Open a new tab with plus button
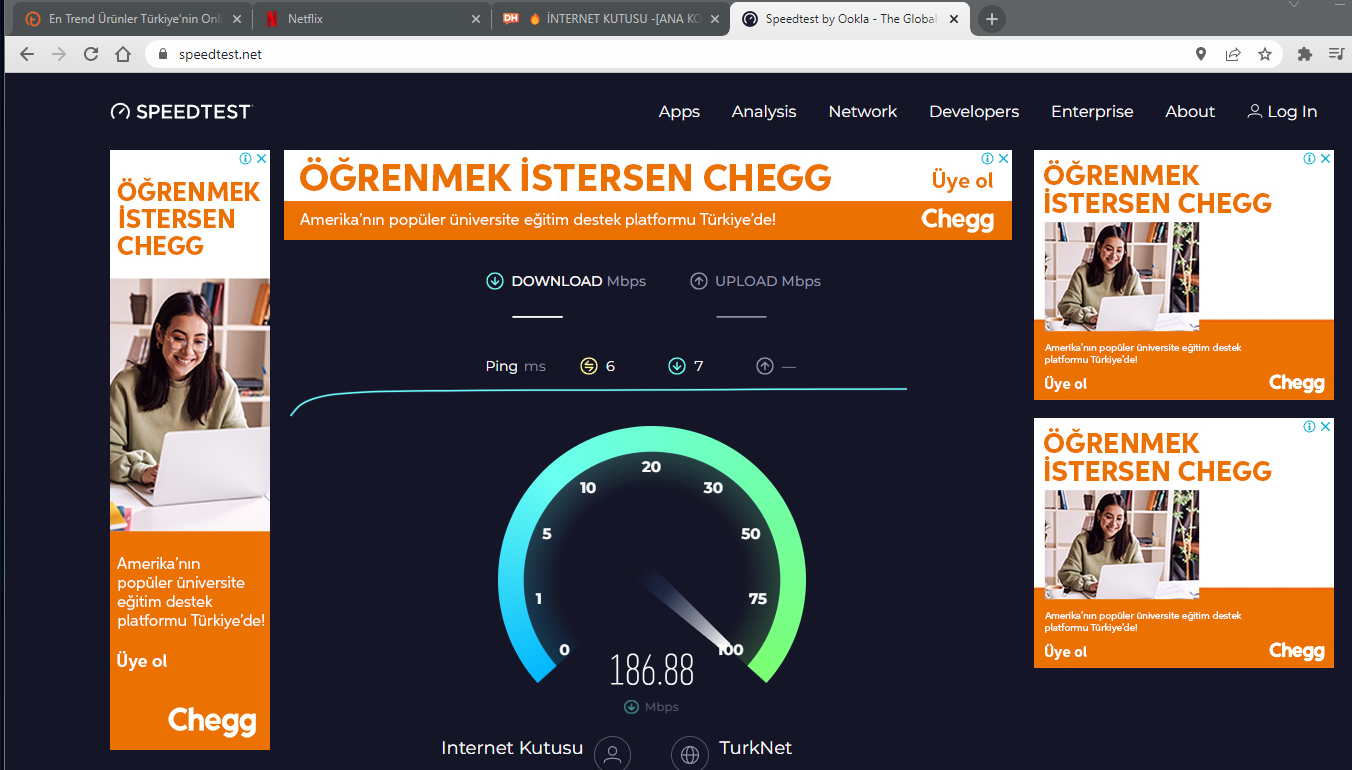The width and height of the screenshot is (1352, 770). pyautogui.click(x=991, y=19)
